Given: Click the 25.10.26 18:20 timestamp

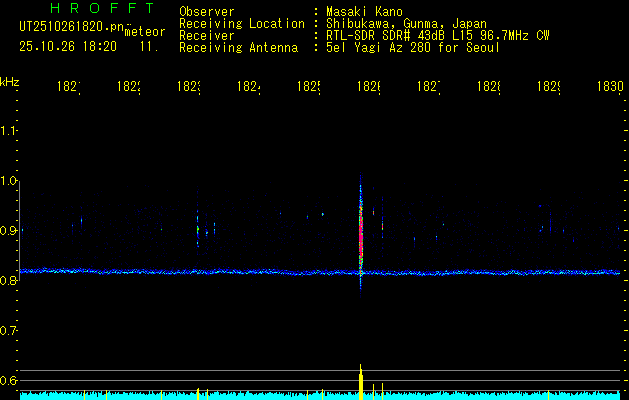Looking at the screenshot, I should [x=68, y=46].
